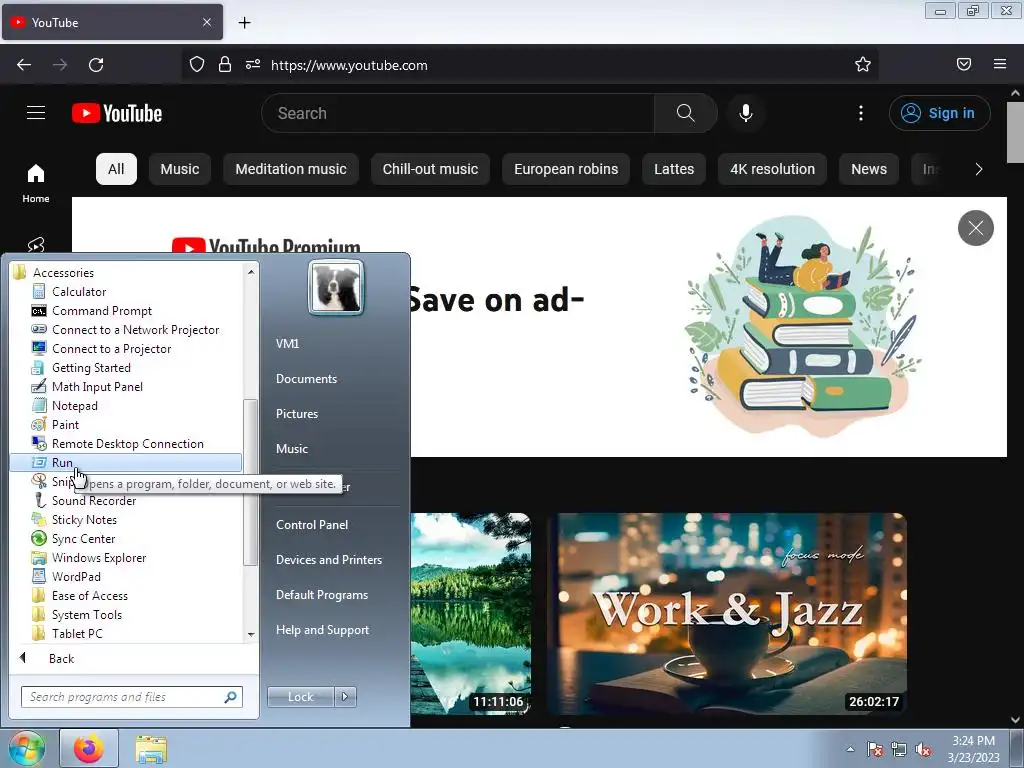The height and width of the screenshot is (768, 1024).
Task: Open the Pictures library link
Action: [x=297, y=414]
